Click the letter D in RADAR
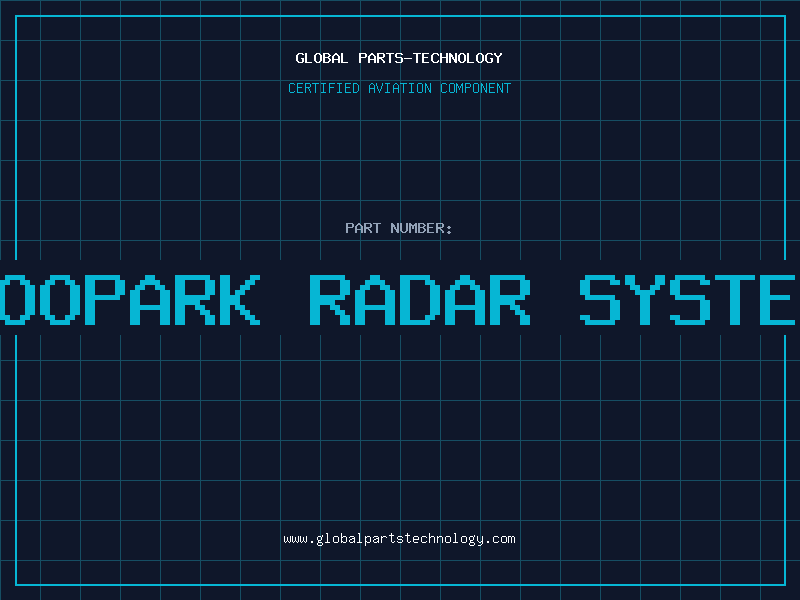 (x=419, y=300)
